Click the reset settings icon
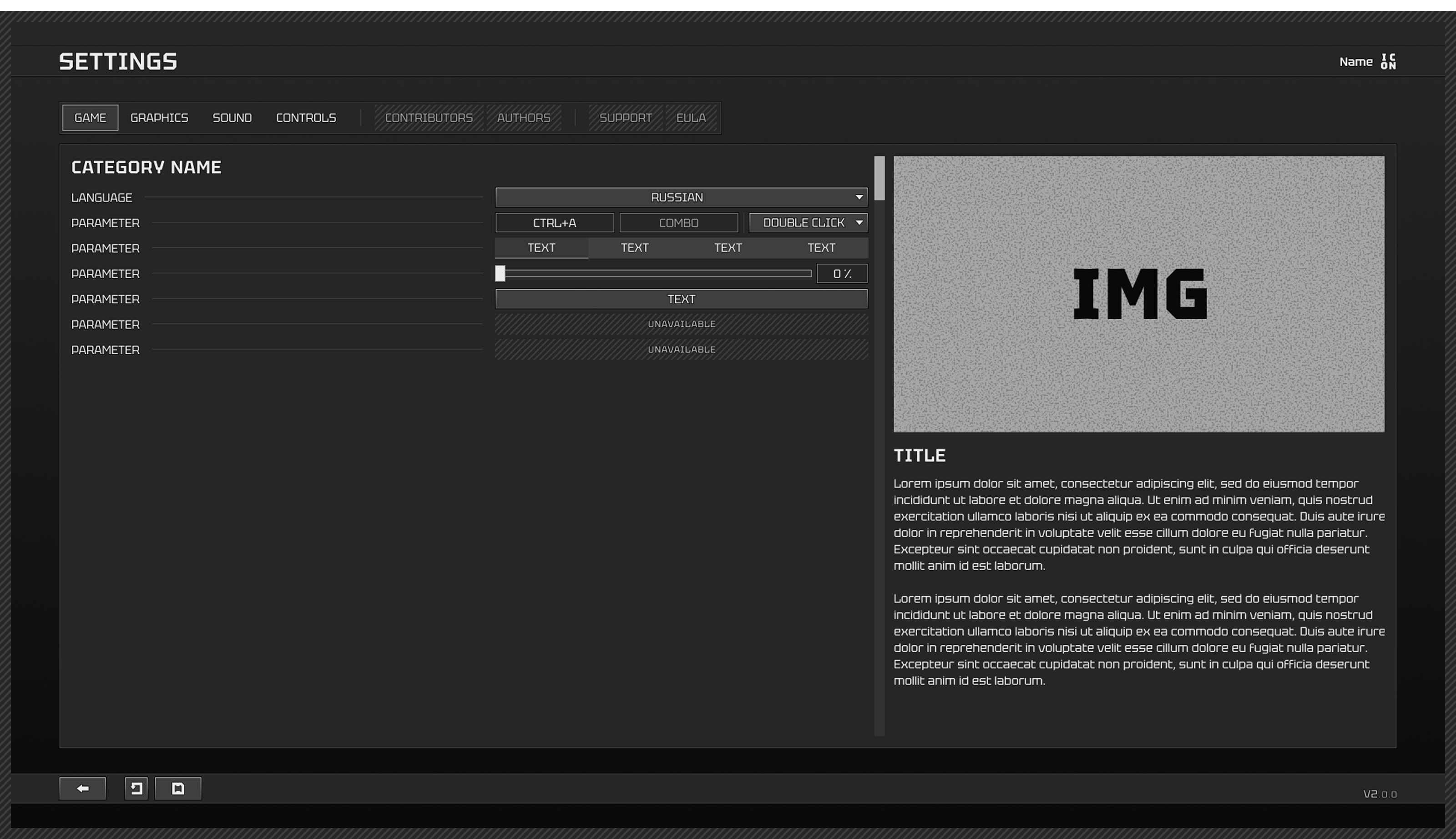 tap(136, 788)
